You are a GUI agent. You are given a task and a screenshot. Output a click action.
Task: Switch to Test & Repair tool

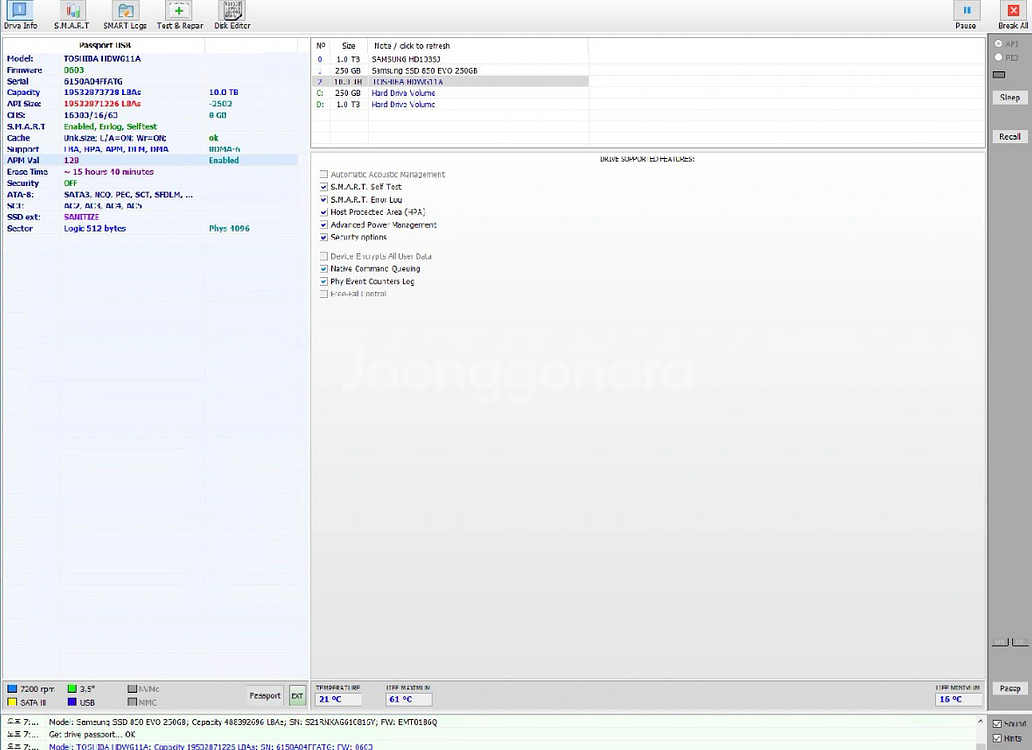tap(179, 14)
